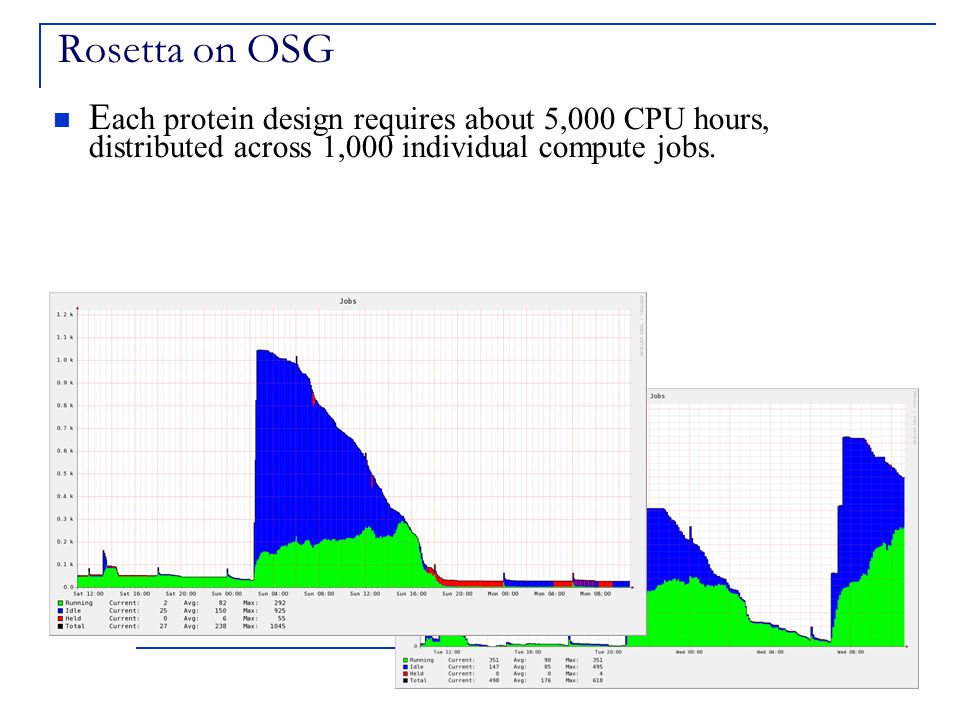Click the 'Tue 12:00' x-axis label in the rear chart
The height and width of the screenshot is (720, 960).
coord(447,652)
